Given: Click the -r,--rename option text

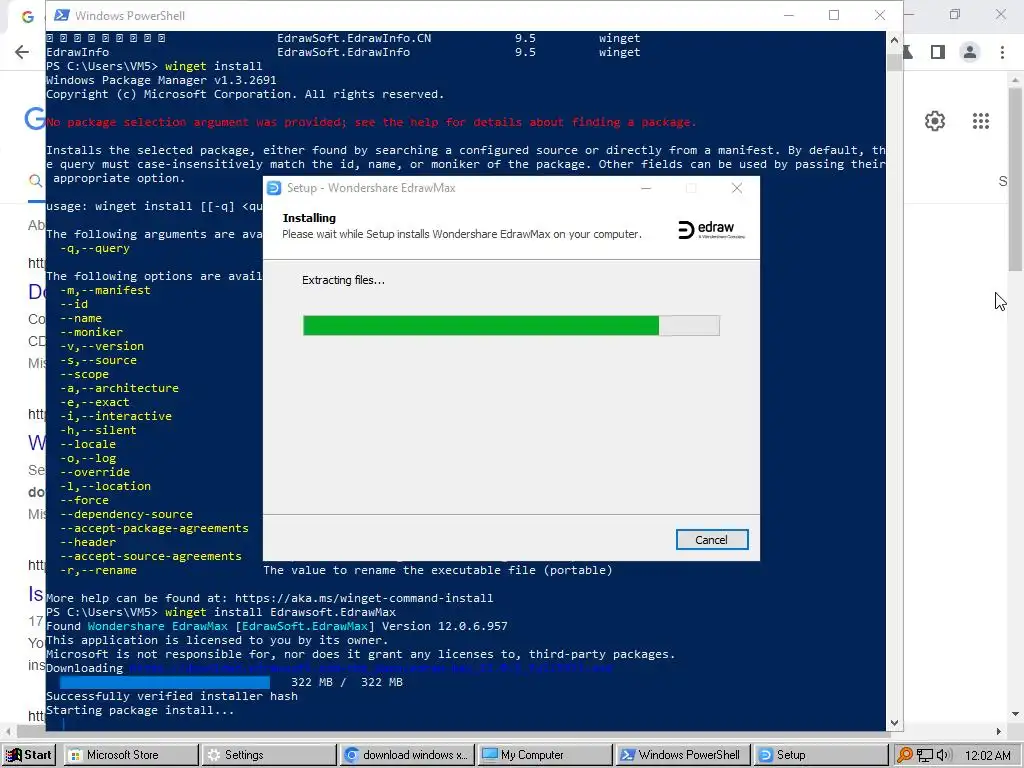Looking at the screenshot, I should (98, 570).
